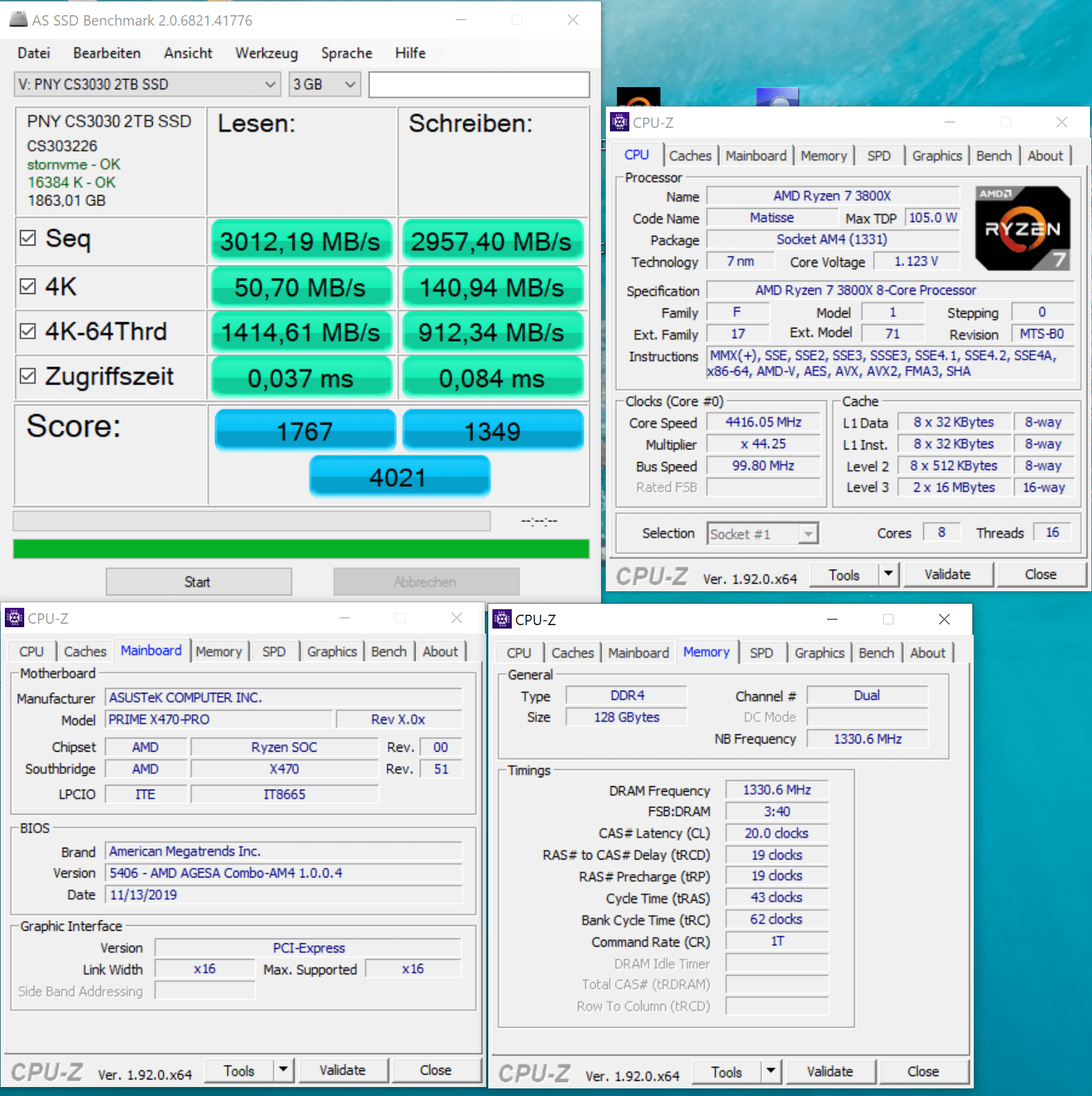Viewport: 1092px width, 1096px height.
Task: Click the total score 4021 box
Action: click(400, 476)
